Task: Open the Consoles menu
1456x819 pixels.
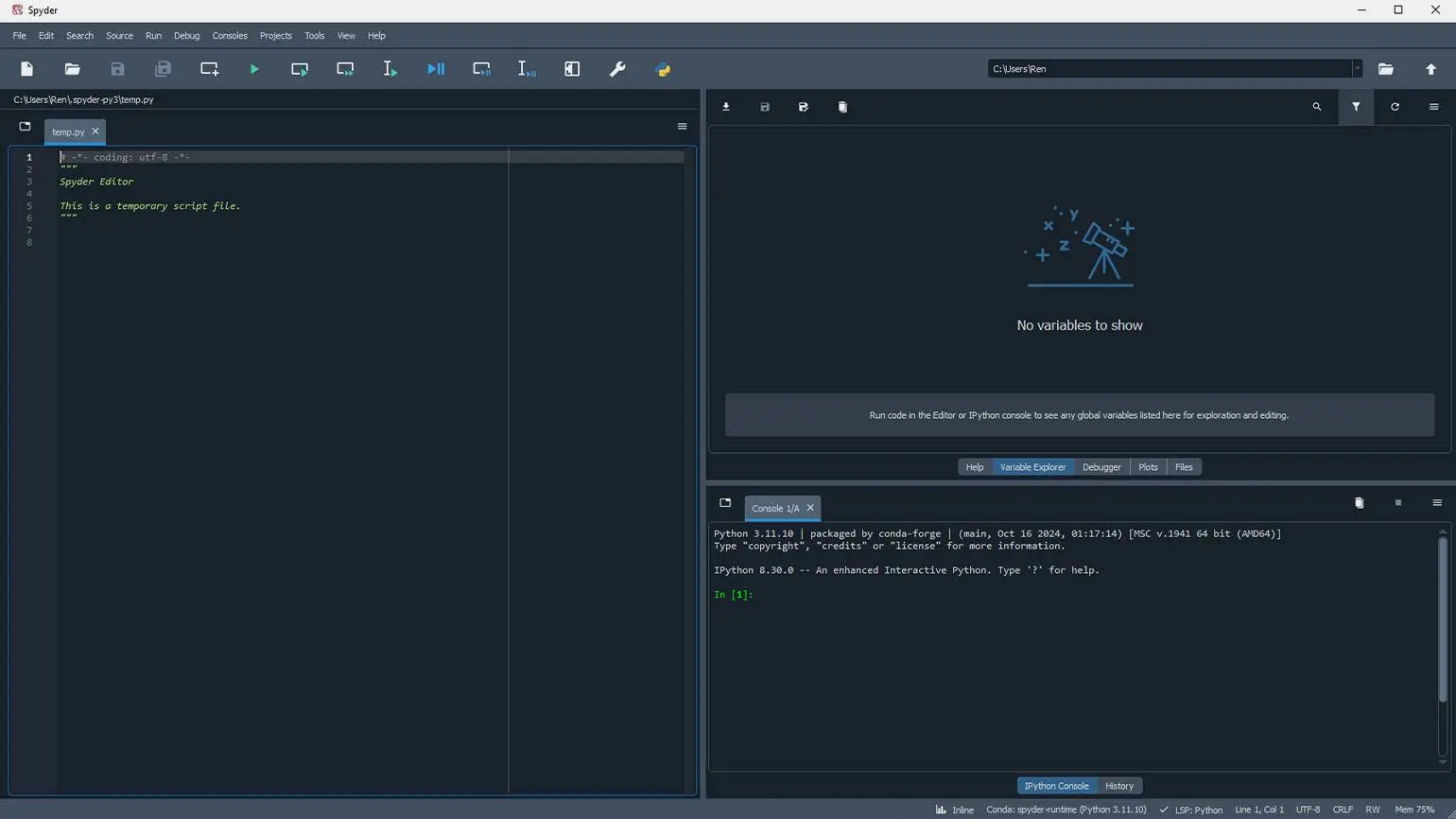Action: tap(230, 36)
